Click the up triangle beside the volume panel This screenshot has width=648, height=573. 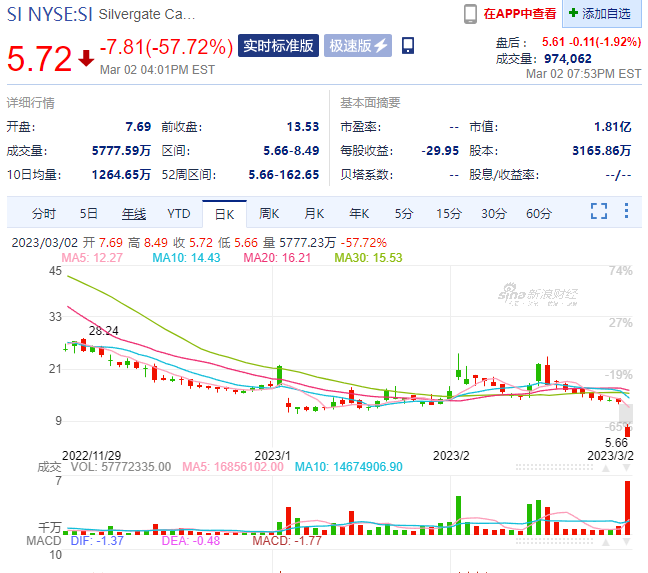click(x=606, y=468)
